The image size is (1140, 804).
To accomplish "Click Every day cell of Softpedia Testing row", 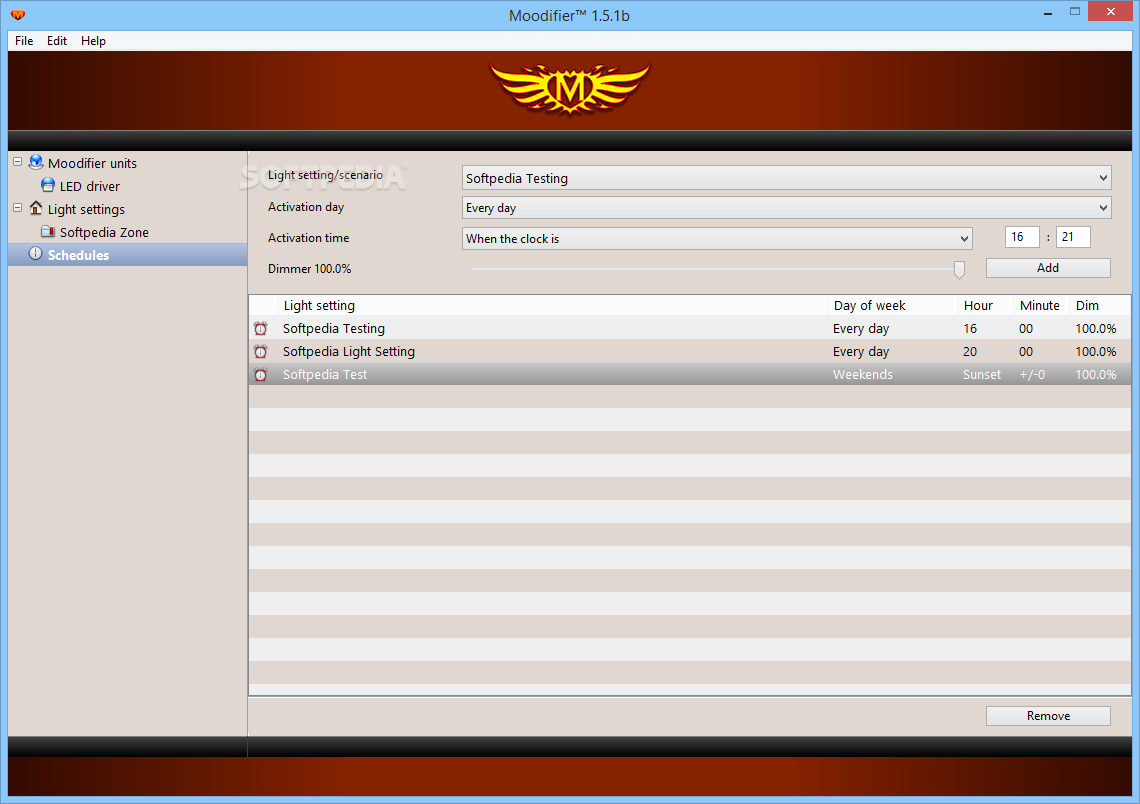I will [861, 329].
